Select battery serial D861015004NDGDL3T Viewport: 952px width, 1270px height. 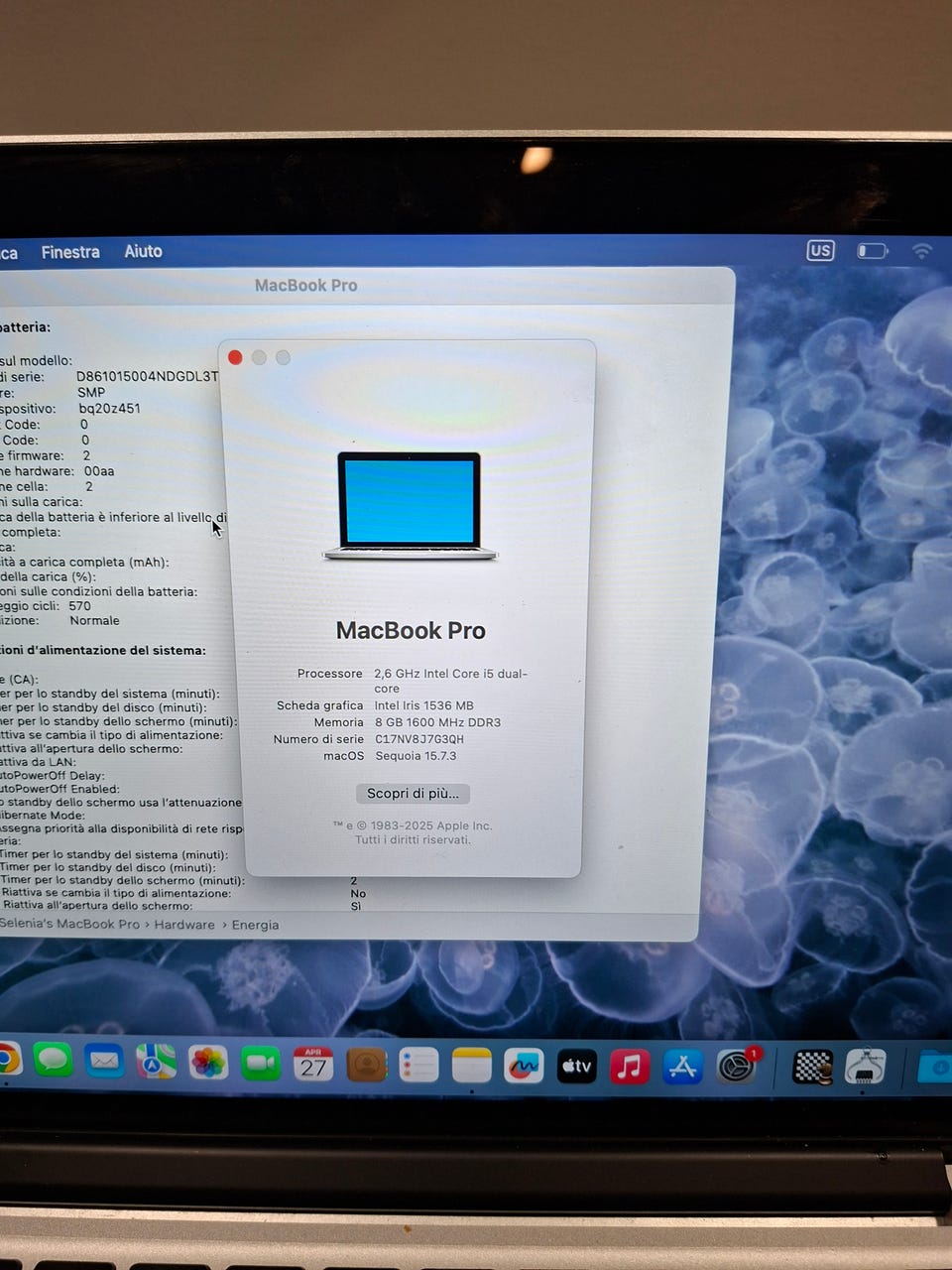[x=148, y=376]
